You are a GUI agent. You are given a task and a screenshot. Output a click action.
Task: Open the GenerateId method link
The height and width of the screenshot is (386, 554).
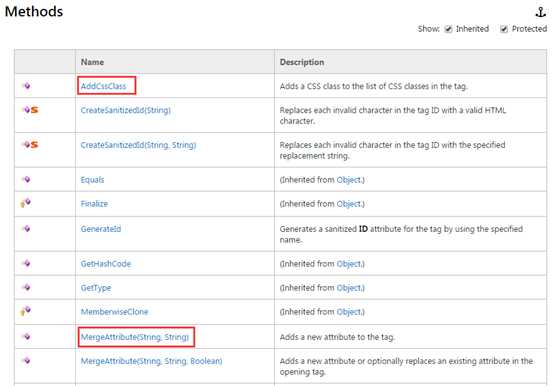[101, 229]
